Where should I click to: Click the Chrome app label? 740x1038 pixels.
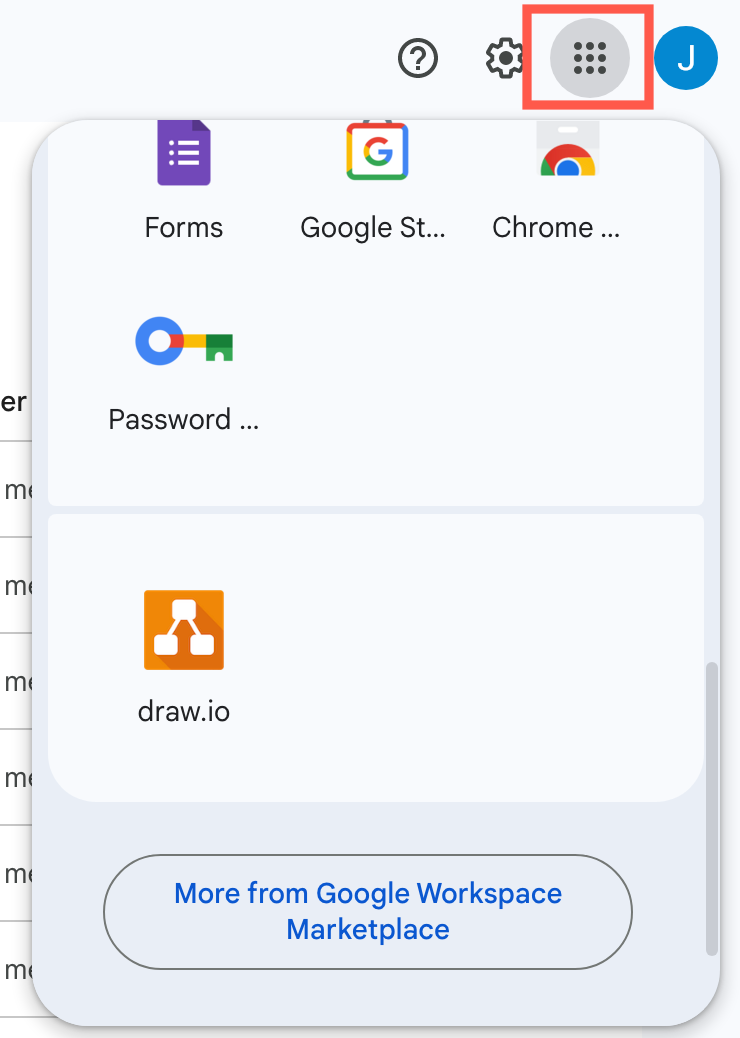click(555, 227)
